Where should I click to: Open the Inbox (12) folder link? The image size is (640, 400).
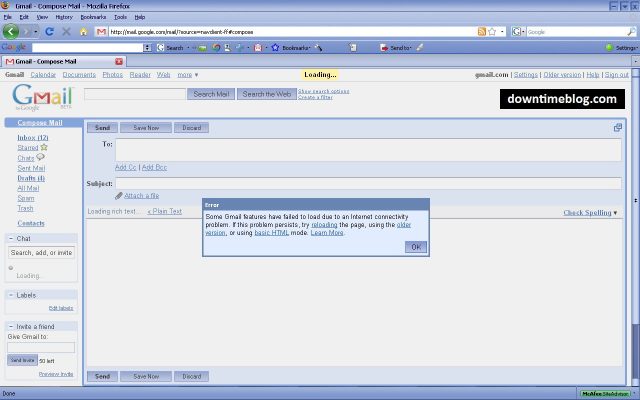click(x=32, y=137)
